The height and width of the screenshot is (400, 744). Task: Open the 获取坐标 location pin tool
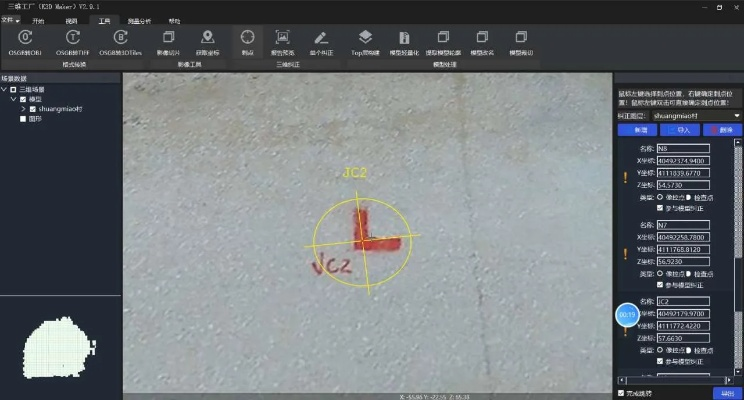click(207, 39)
